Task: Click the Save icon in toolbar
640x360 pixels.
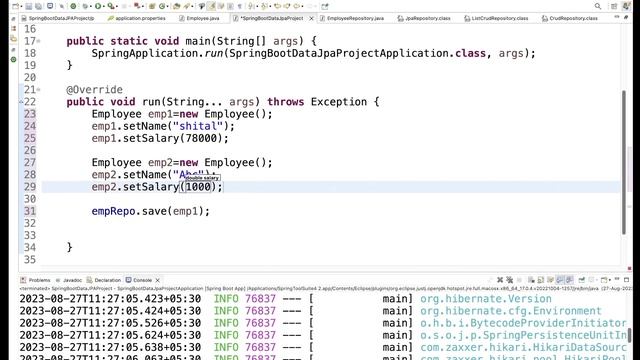Action: (29, 7)
